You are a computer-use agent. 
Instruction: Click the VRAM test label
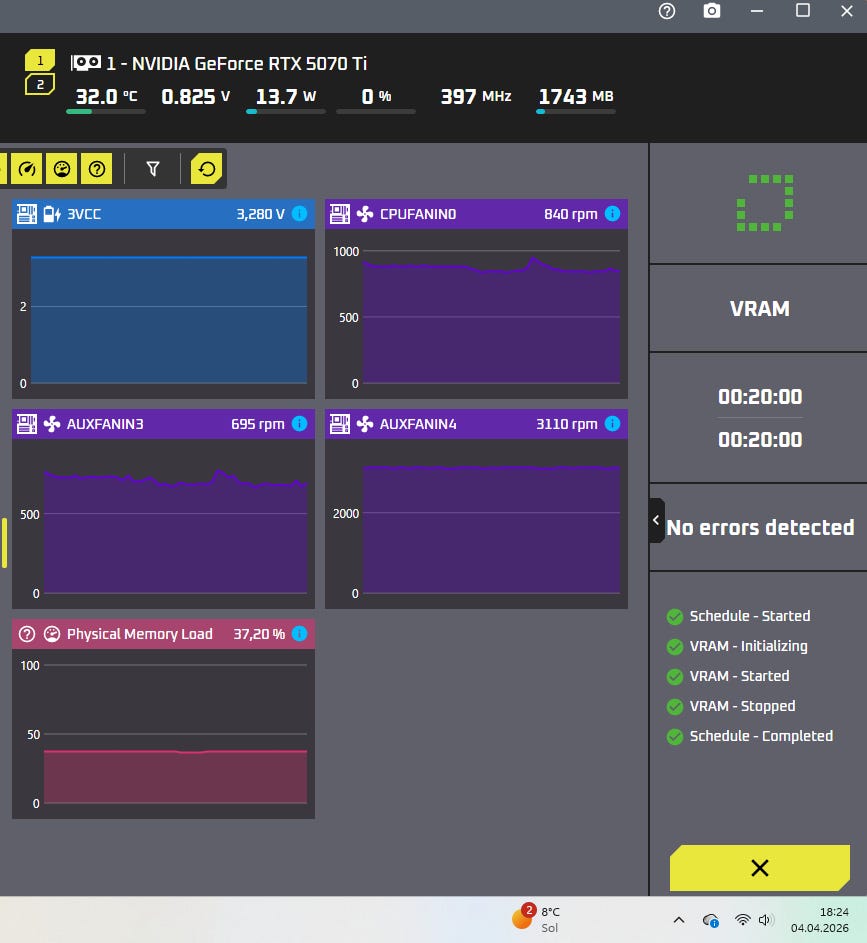tap(759, 309)
